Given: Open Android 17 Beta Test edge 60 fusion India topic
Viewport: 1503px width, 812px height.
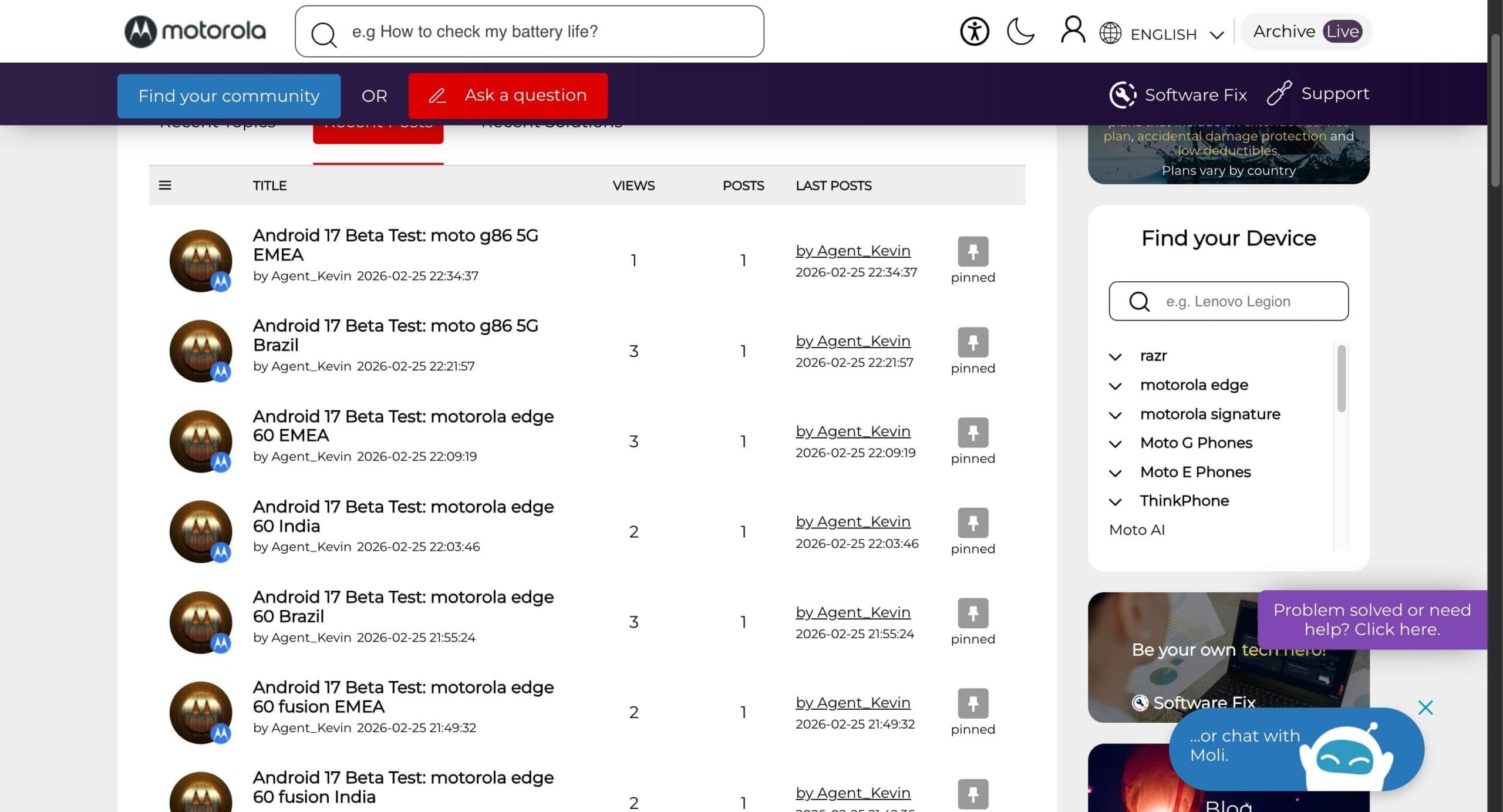Looking at the screenshot, I should [x=403, y=787].
